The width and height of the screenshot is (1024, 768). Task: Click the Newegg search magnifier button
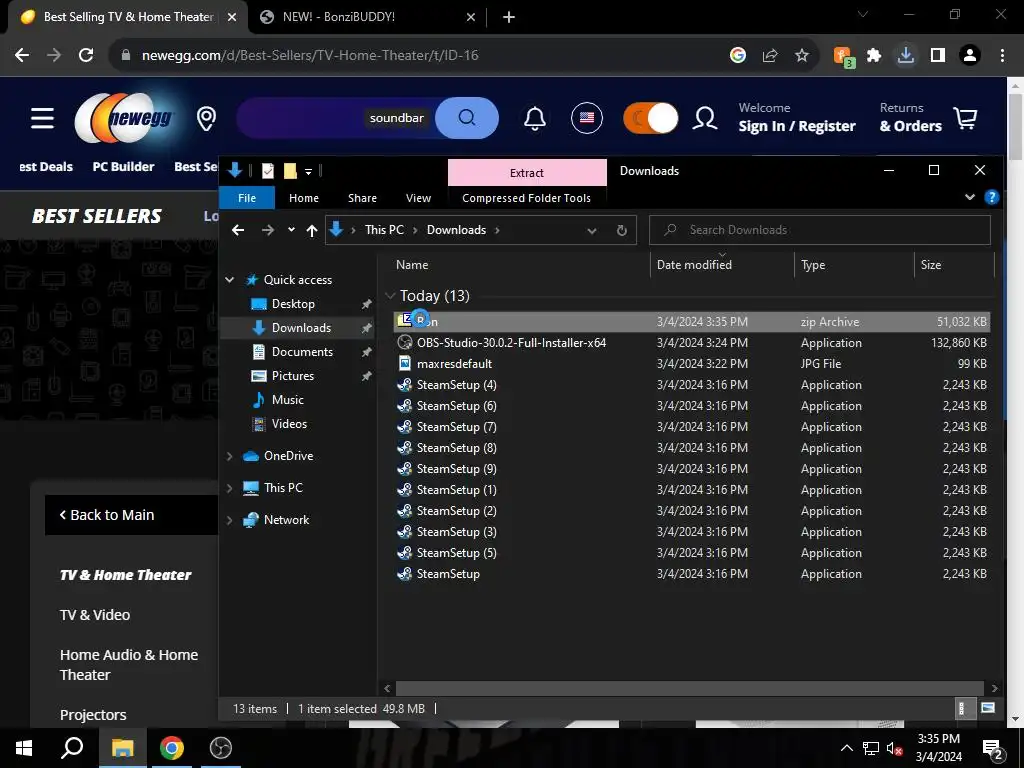pos(466,118)
